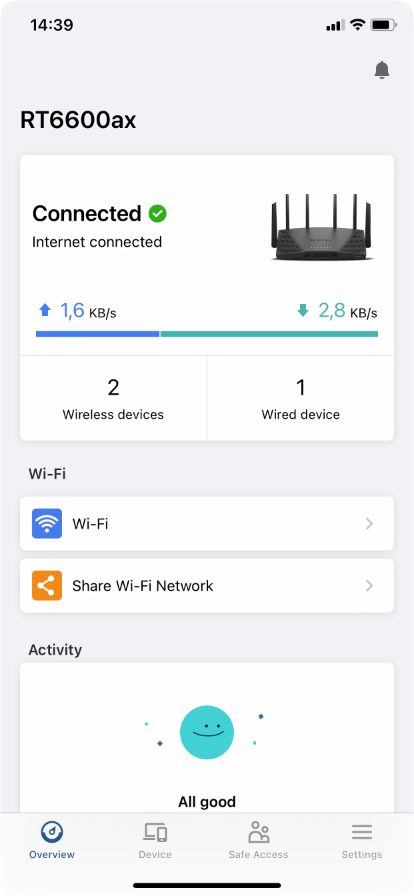414x896 pixels.
Task: Open Share Wi-Fi Network chevron
Action: [x=369, y=586]
